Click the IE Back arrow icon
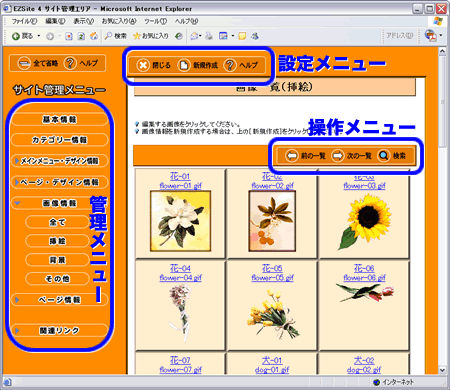Viewport: 450px width, 390px height. 16,36
